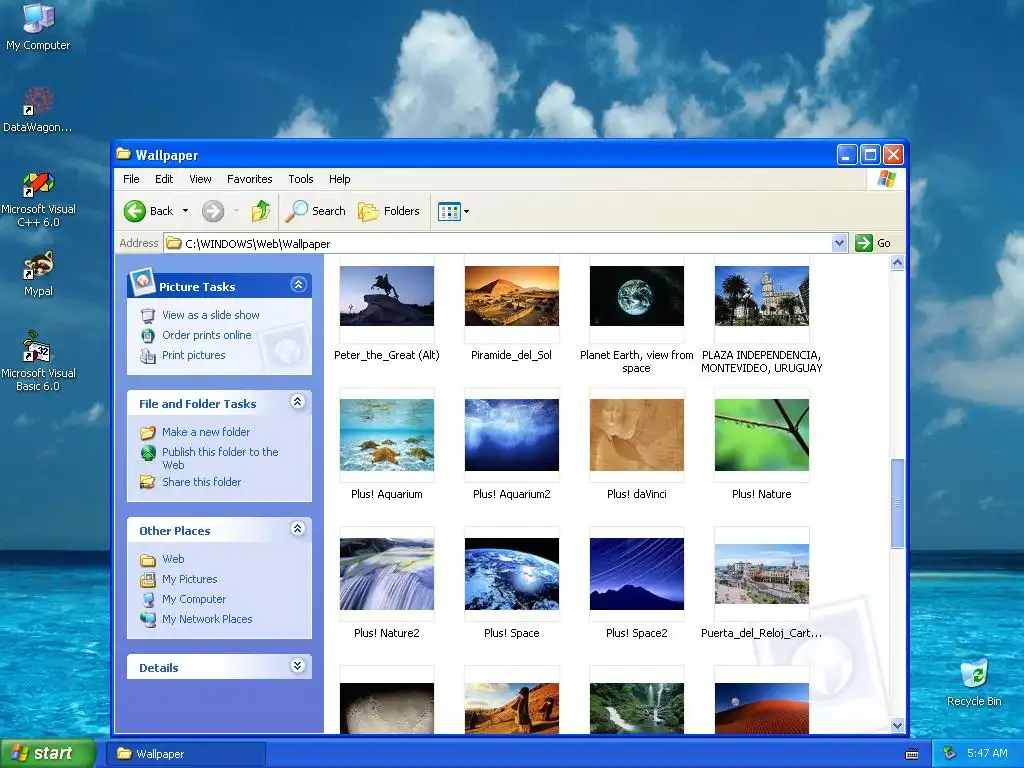Click View as a slide show
The width and height of the screenshot is (1024, 768).
(210, 315)
